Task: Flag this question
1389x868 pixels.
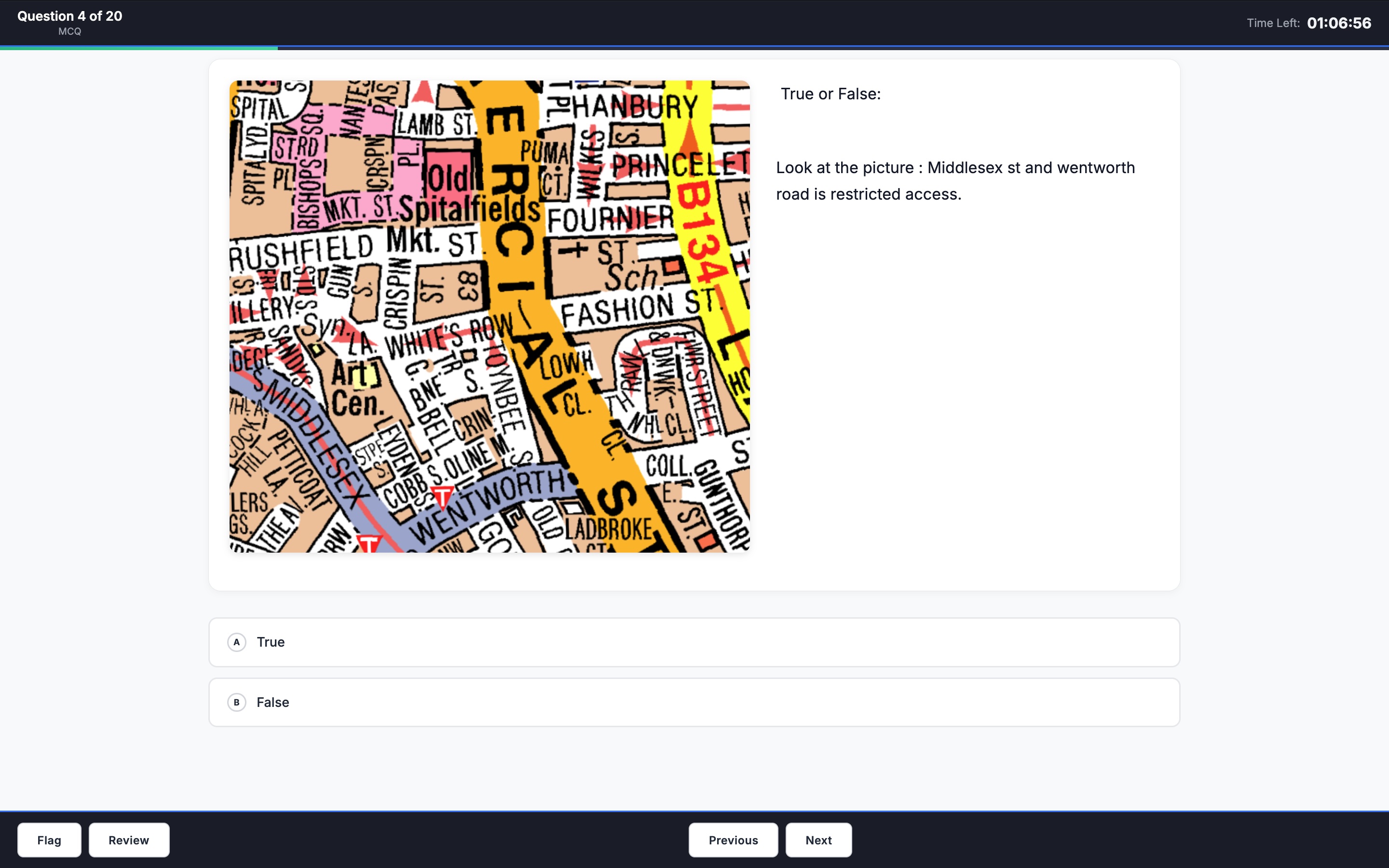Action: point(49,840)
